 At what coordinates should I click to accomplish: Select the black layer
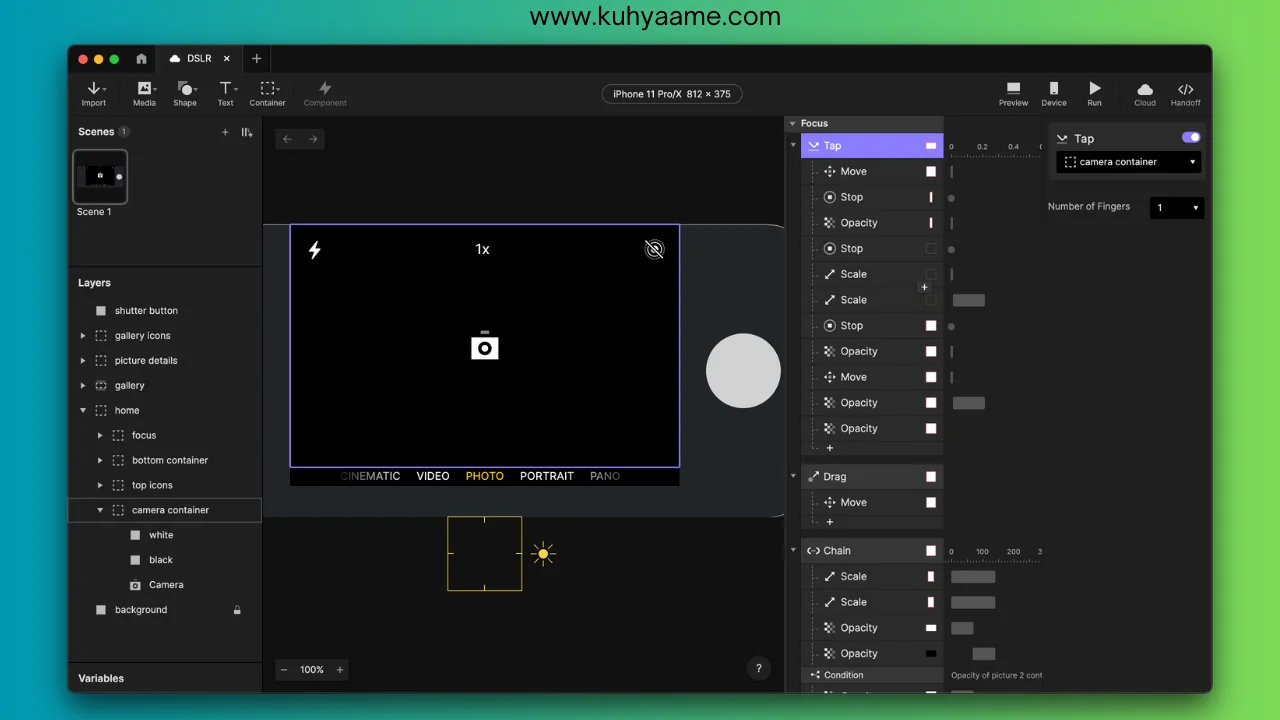pyautogui.click(x=165, y=561)
